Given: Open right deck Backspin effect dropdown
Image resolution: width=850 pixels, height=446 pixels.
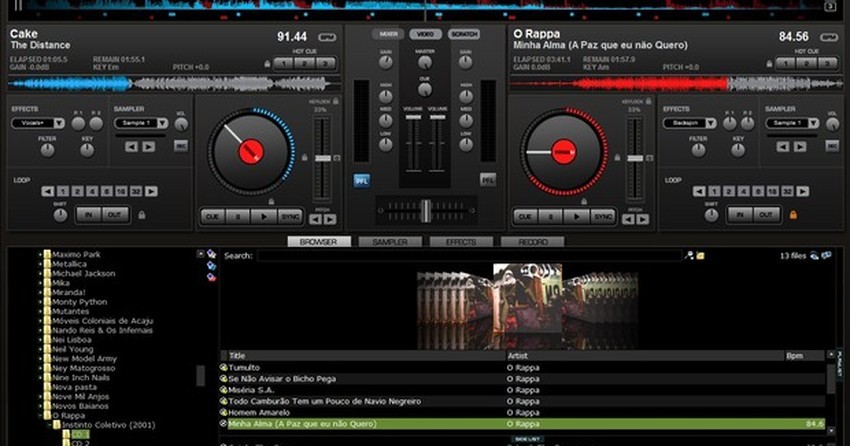Looking at the screenshot, I should point(690,123).
